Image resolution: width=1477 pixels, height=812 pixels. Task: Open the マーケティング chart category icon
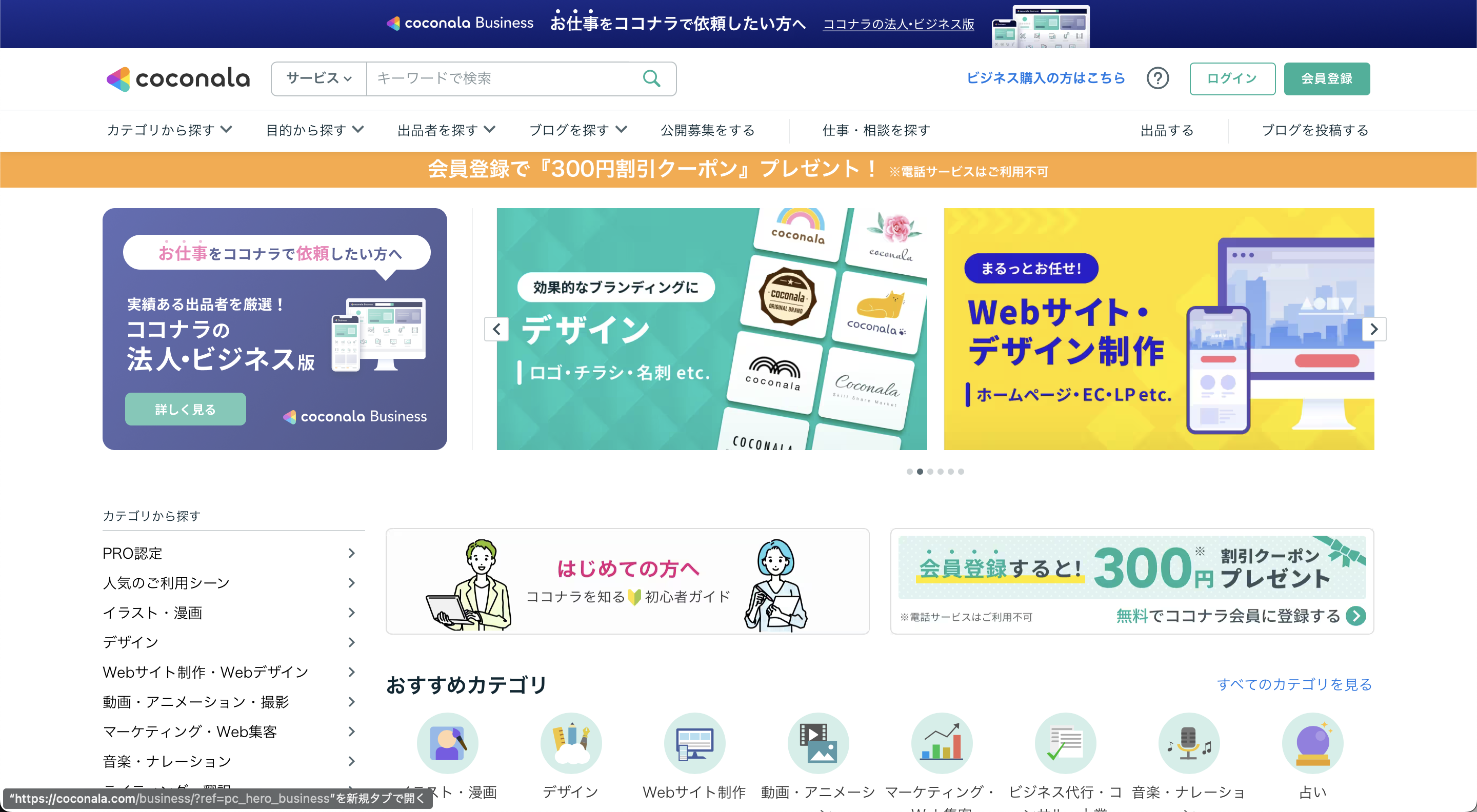point(942,743)
